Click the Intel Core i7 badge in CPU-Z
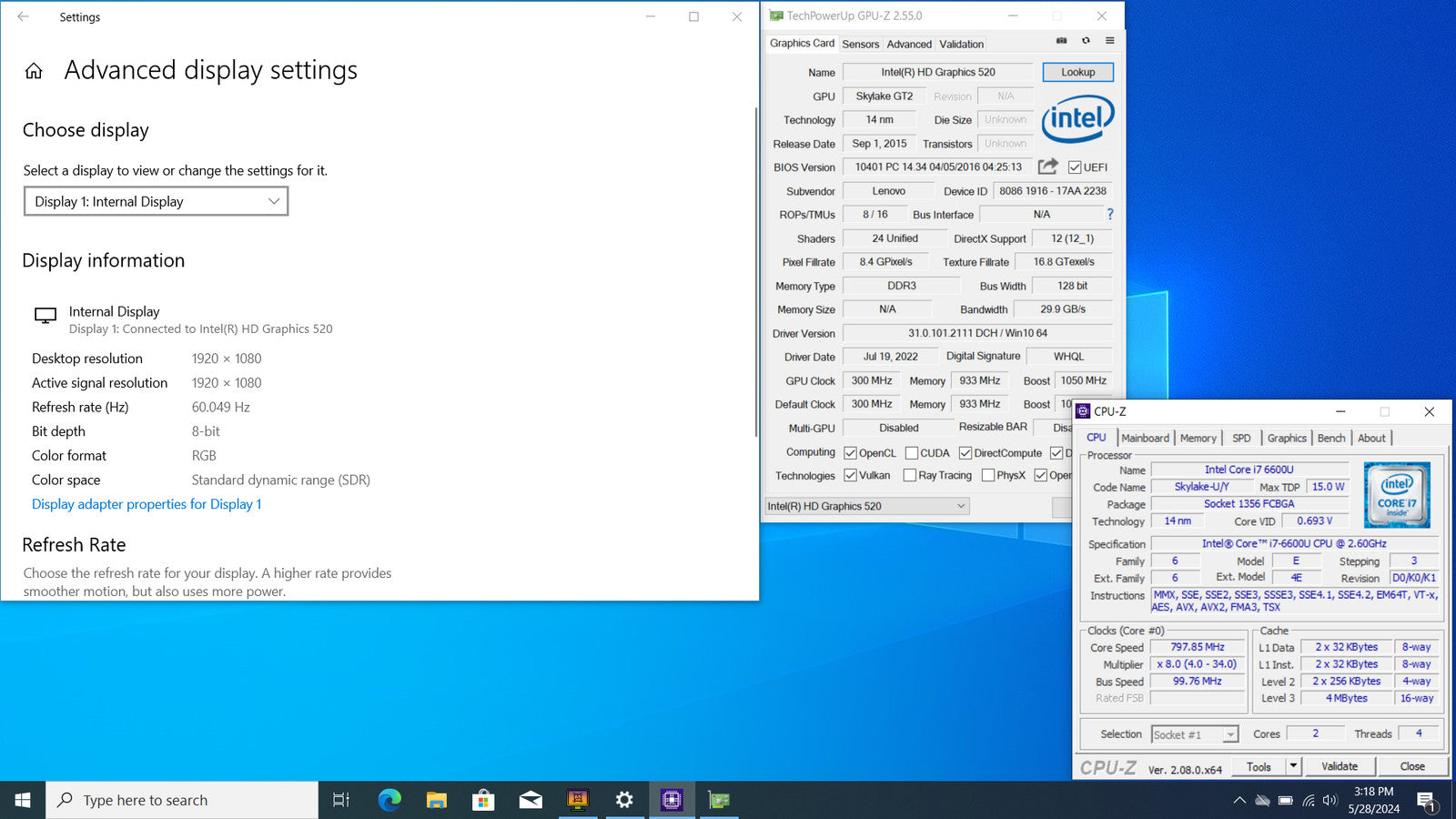This screenshot has width=1456, height=819. [x=1397, y=495]
